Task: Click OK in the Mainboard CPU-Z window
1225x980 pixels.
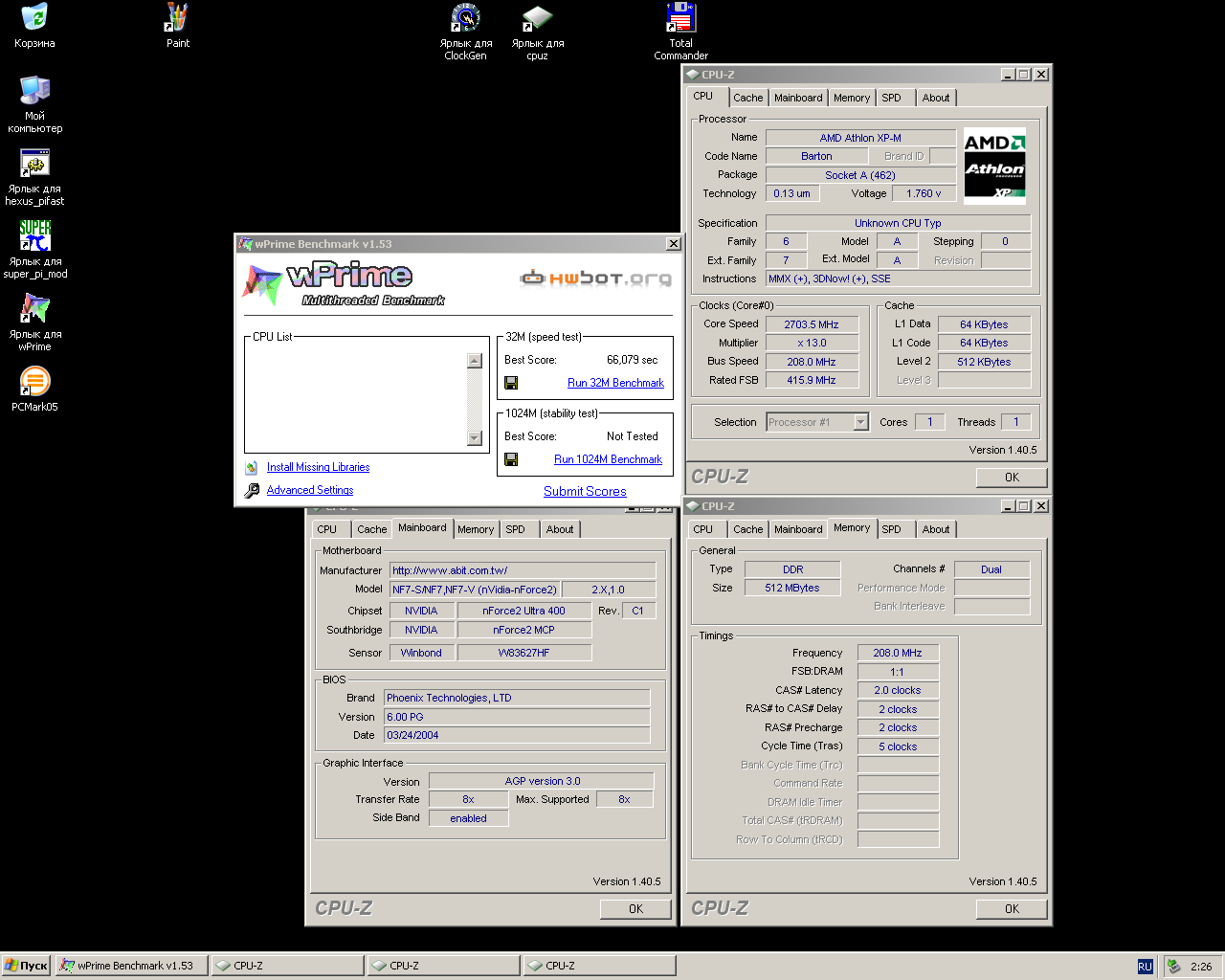Action: [x=635, y=909]
